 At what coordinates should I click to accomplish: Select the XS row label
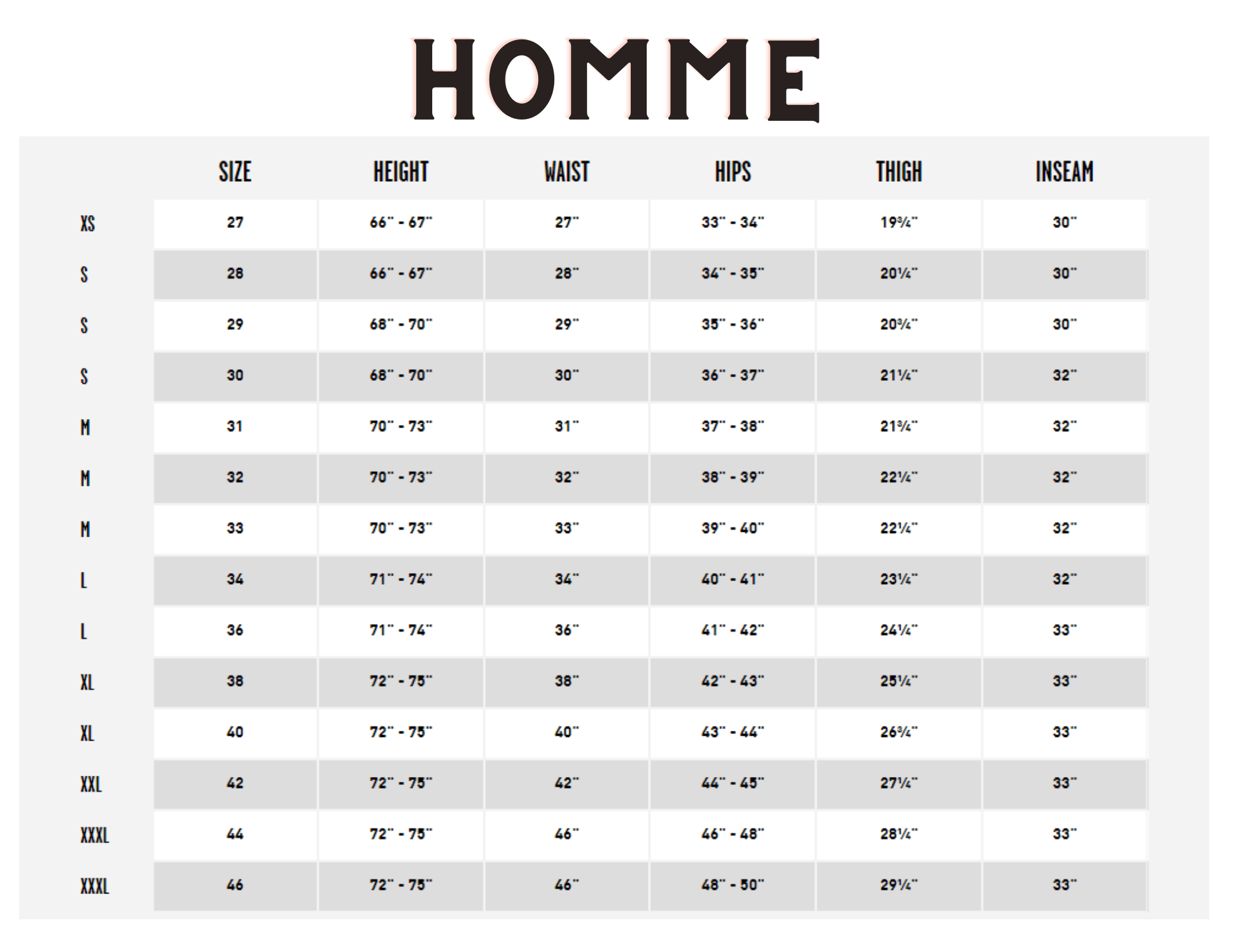point(88,223)
